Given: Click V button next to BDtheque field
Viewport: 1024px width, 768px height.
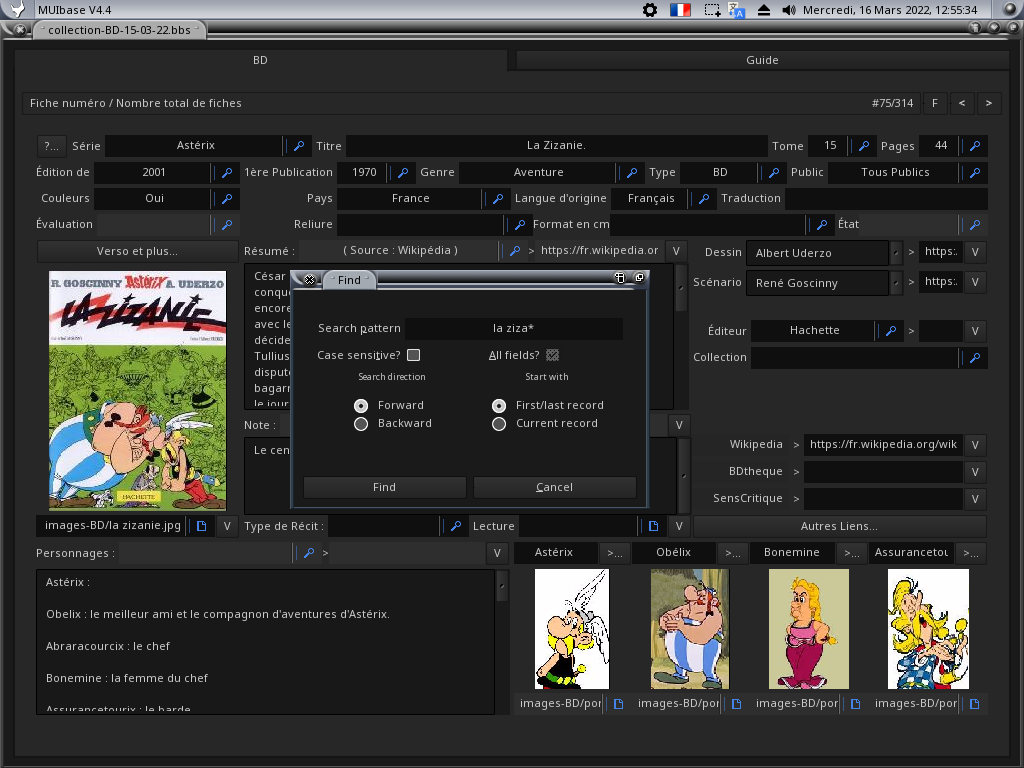Looking at the screenshot, I should click(975, 472).
